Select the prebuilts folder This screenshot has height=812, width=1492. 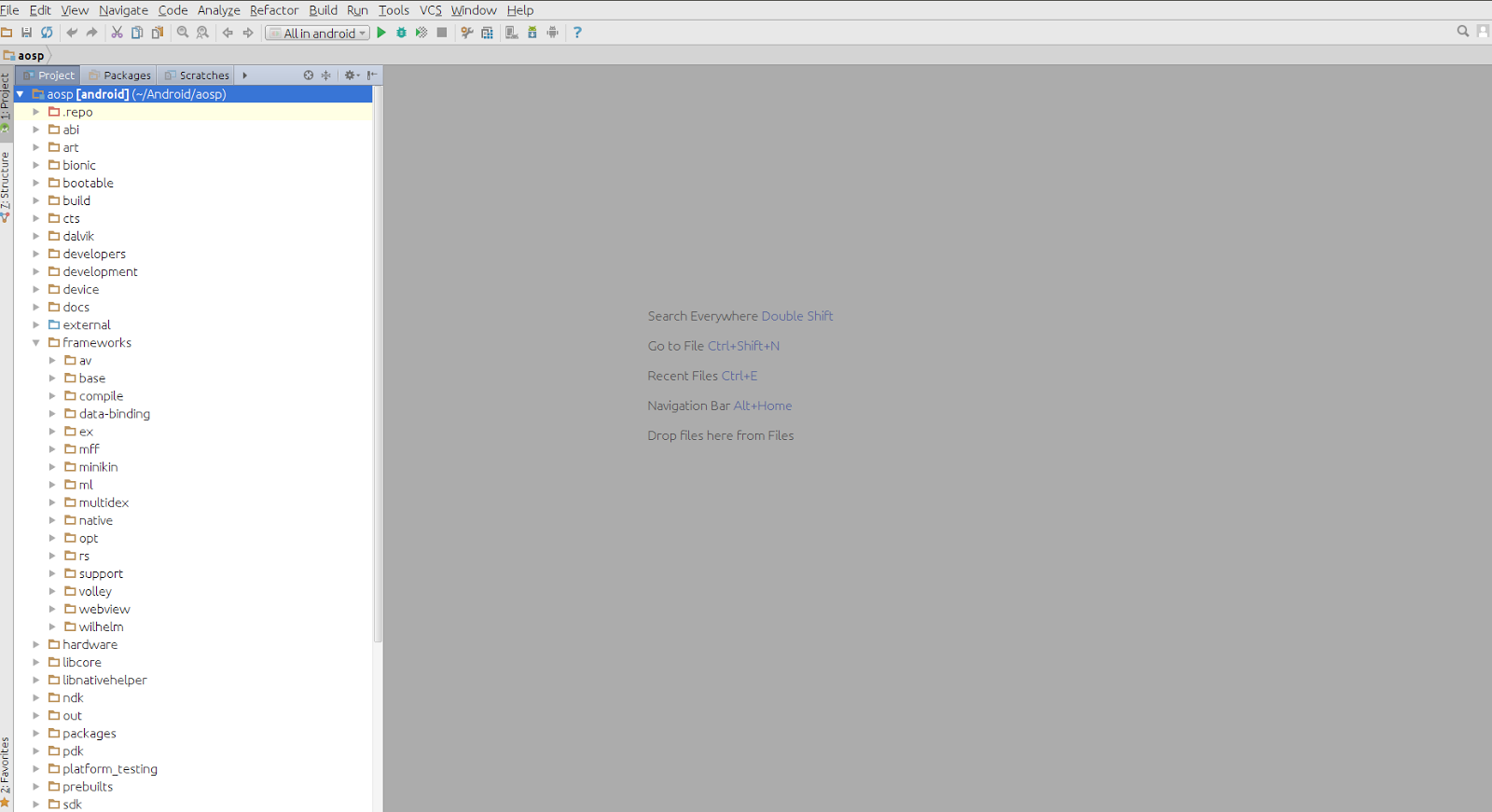88,787
